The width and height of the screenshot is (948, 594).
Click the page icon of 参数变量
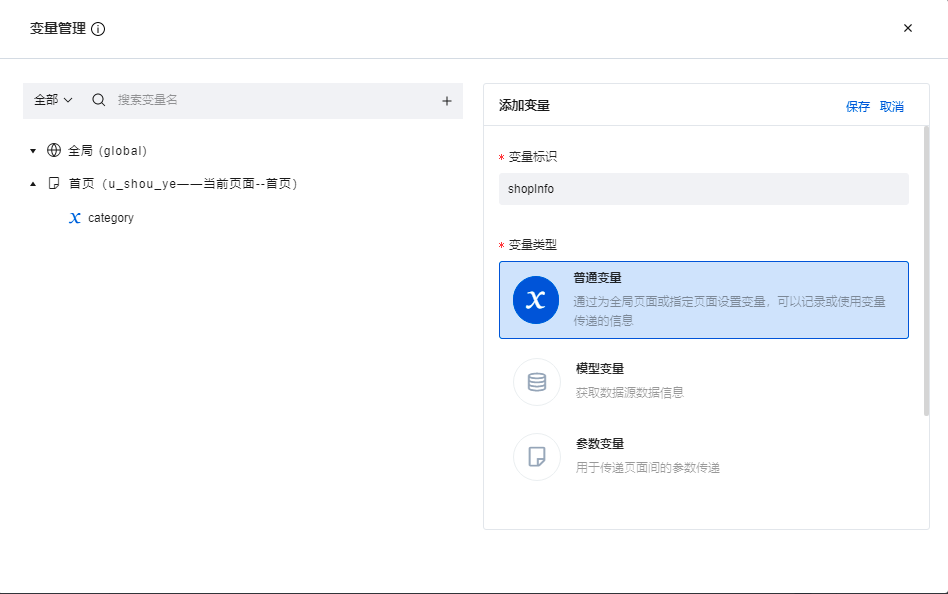click(x=537, y=457)
